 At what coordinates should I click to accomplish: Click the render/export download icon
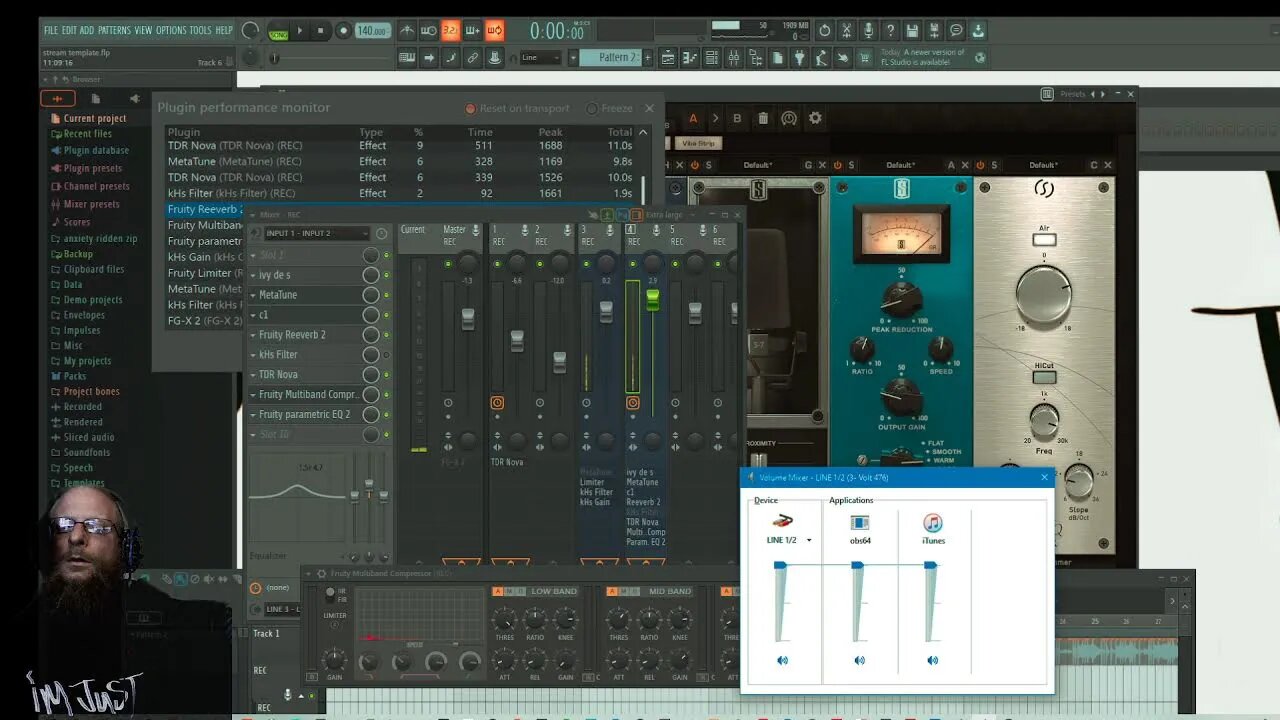pos(978,31)
